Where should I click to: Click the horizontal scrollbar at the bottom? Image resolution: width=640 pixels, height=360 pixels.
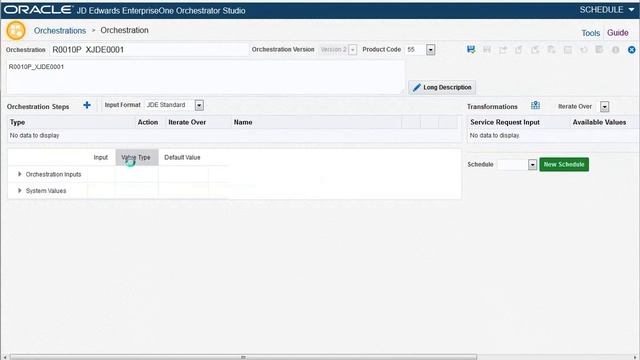click(243, 357)
